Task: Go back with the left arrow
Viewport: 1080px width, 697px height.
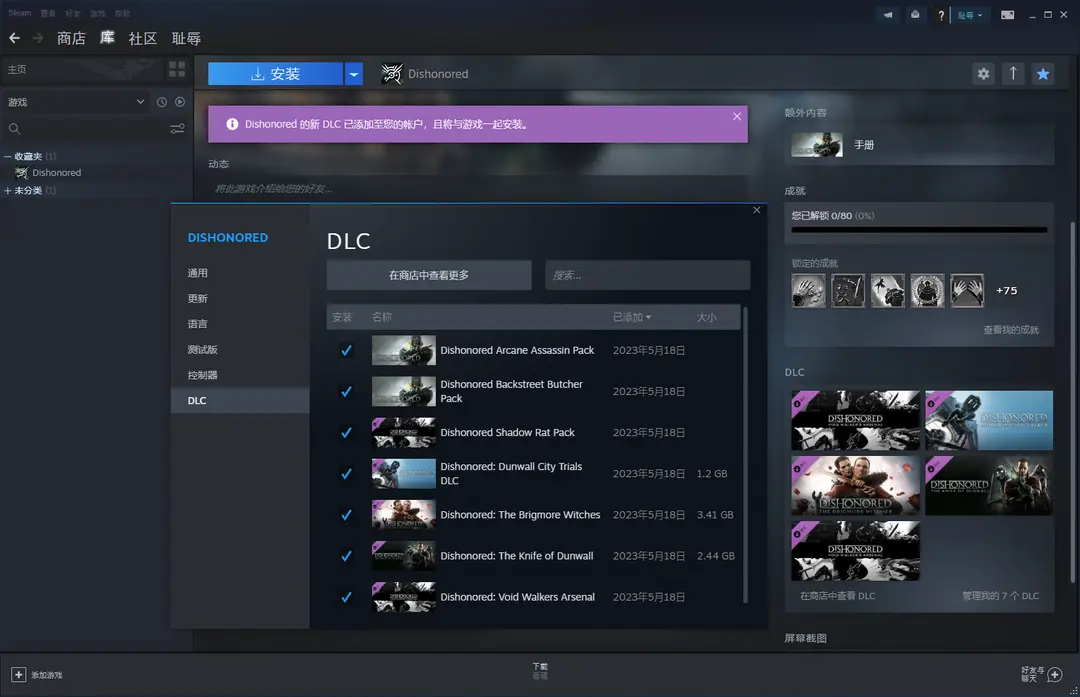Action: (x=14, y=39)
